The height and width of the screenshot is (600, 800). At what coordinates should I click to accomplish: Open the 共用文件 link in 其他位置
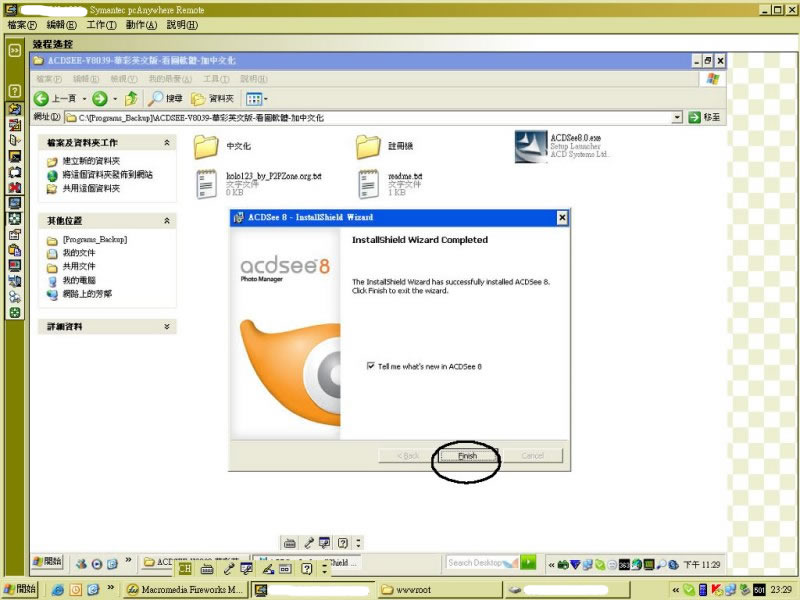[79, 266]
